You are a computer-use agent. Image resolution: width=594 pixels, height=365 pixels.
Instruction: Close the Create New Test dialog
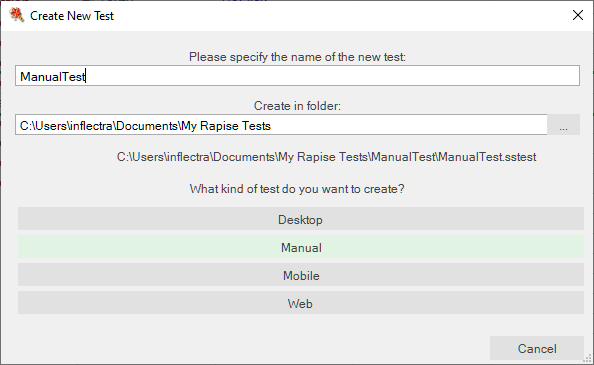pyautogui.click(x=578, y=15)
